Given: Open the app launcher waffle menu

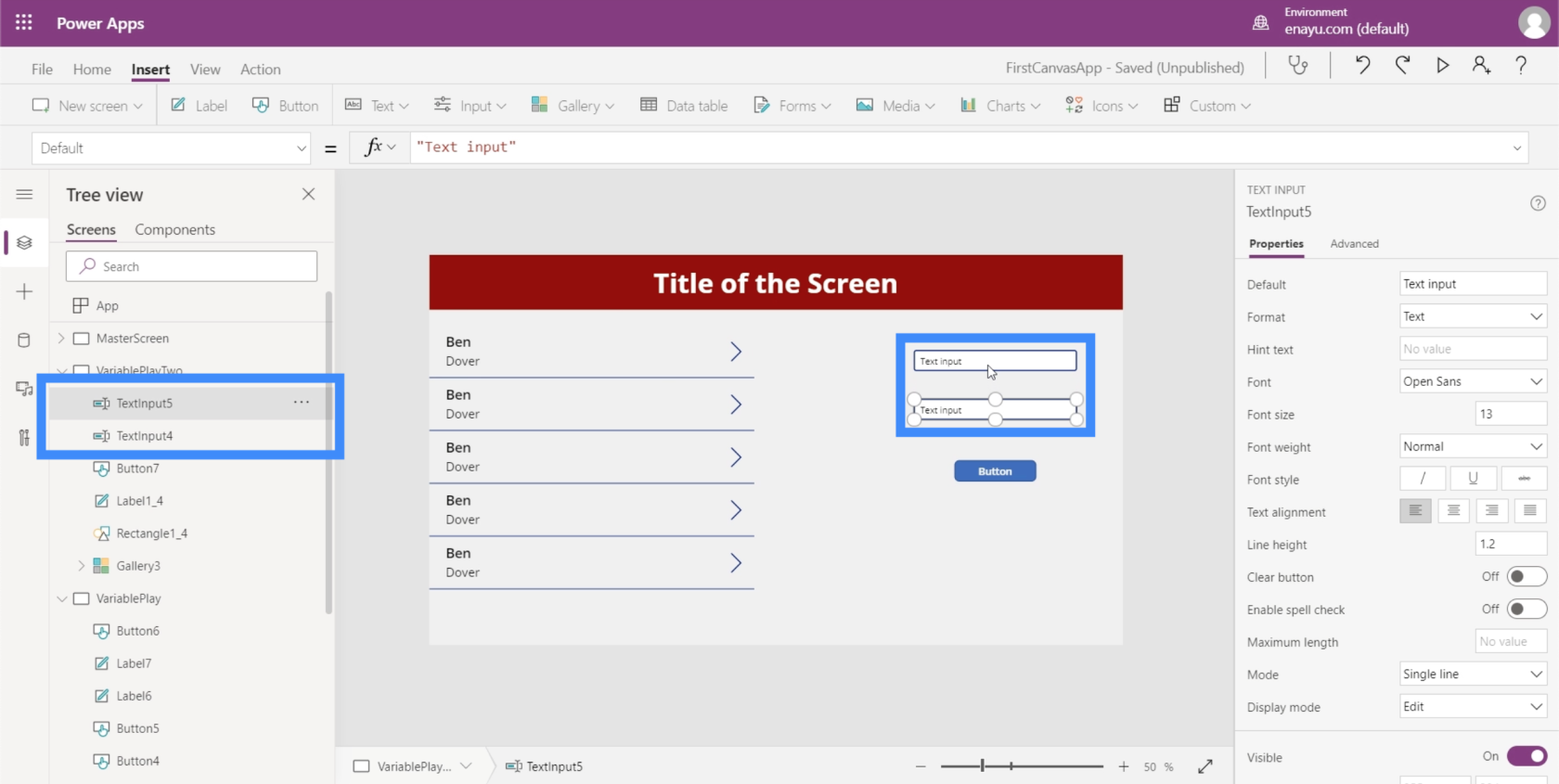Looking at the screenshot, I should tap(24, 23).
